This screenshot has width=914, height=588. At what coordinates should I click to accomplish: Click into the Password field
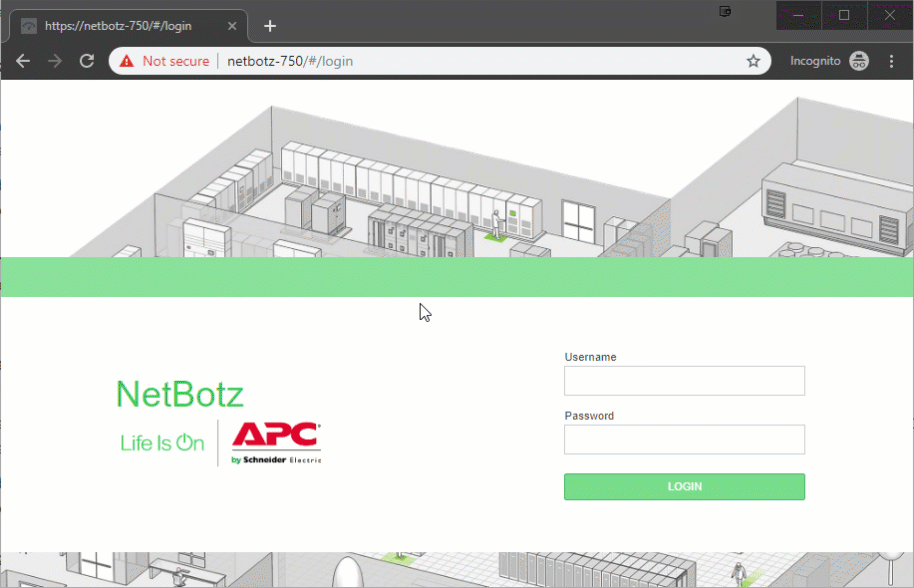684,439
